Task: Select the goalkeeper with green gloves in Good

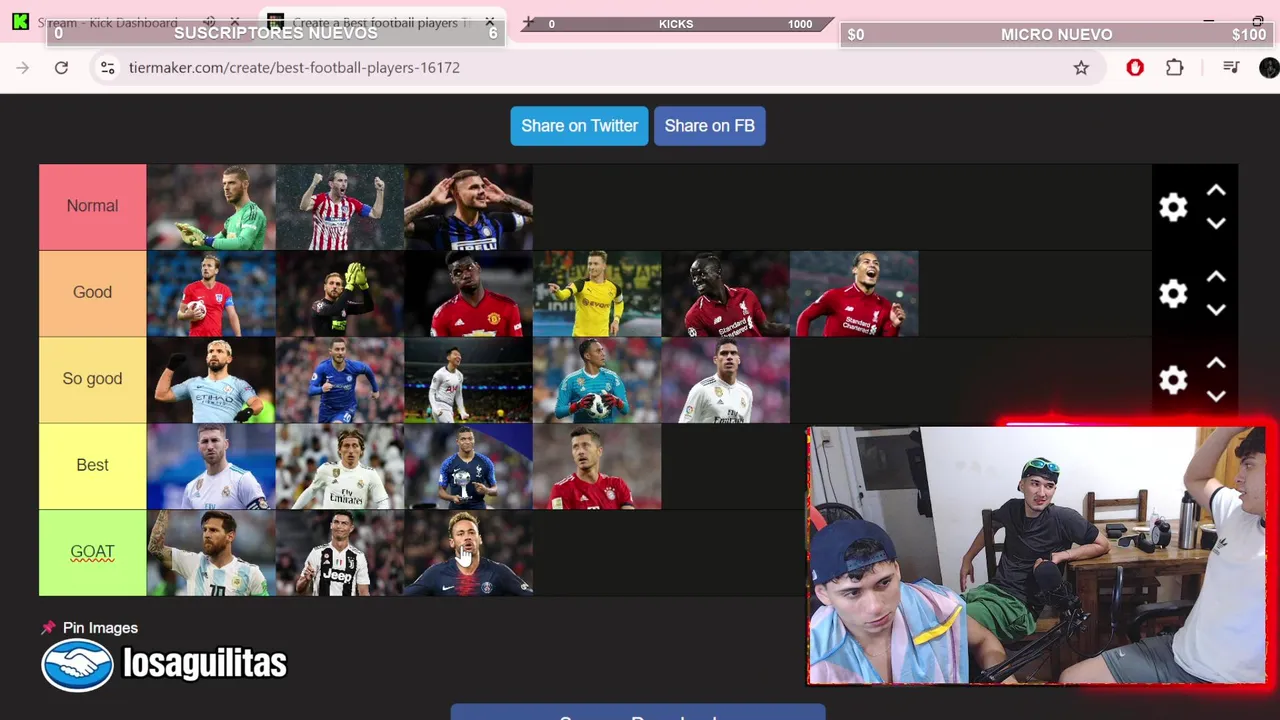Action: click(x=340, y=294)
